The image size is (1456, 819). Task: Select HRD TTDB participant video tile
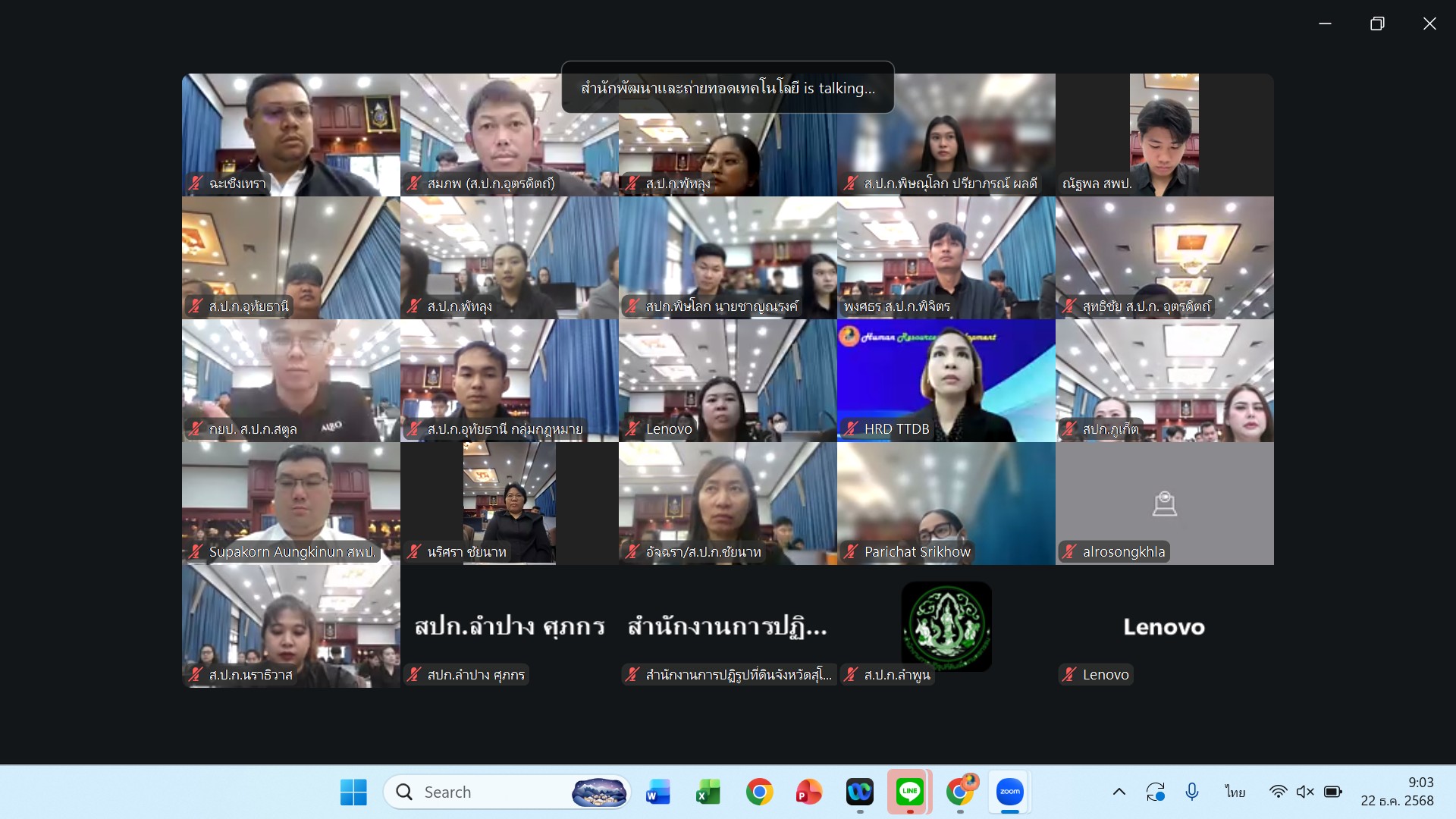click(x=946, y=379)
